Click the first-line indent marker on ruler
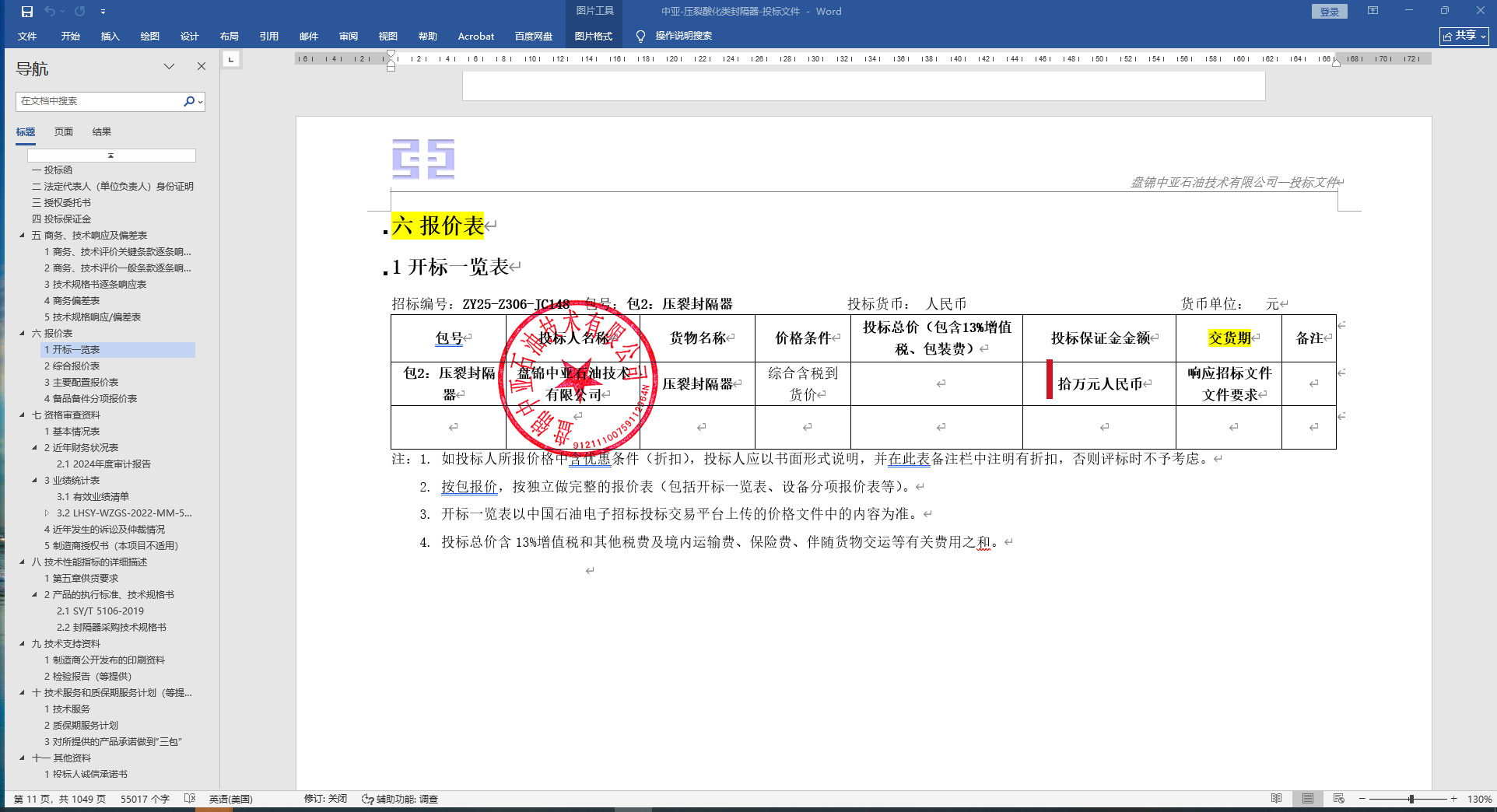 [x=391, y=54]
